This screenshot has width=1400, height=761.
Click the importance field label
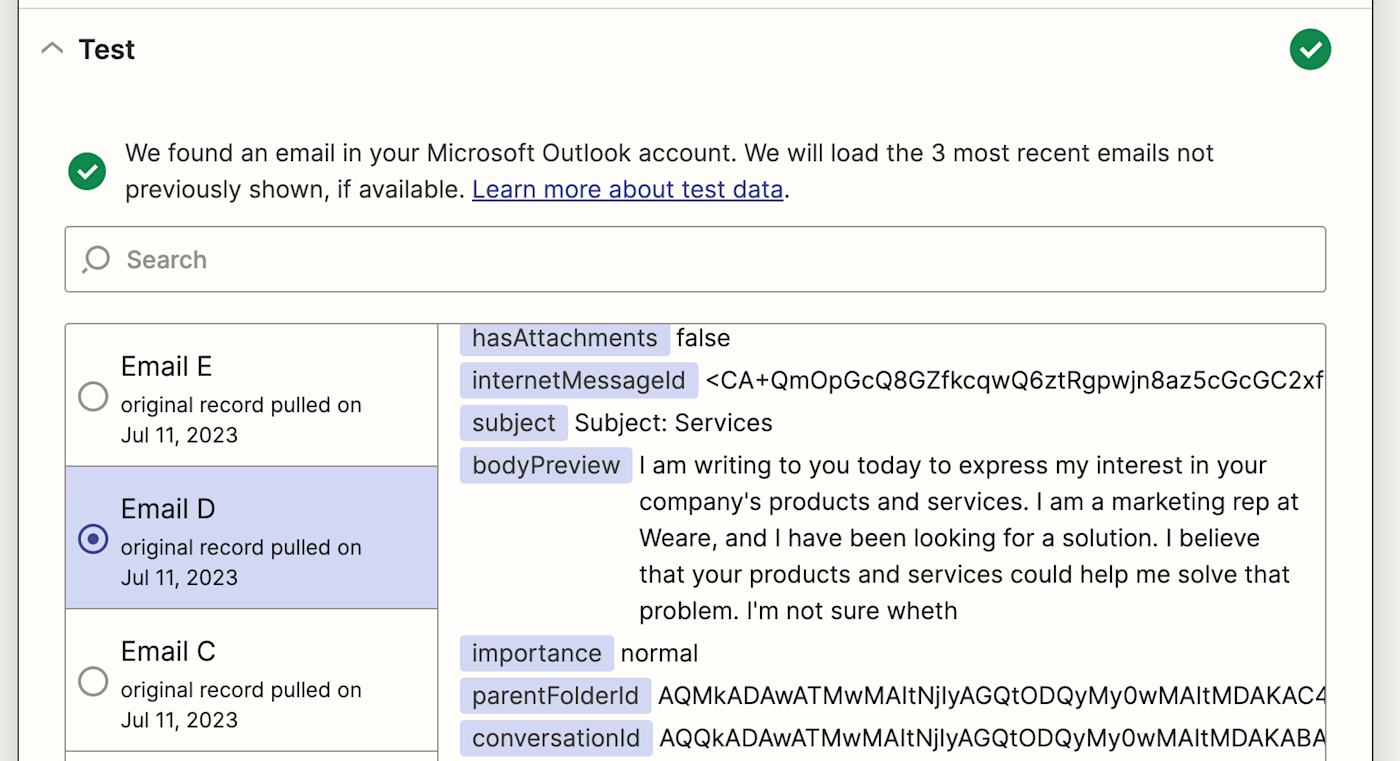point(537,653)
